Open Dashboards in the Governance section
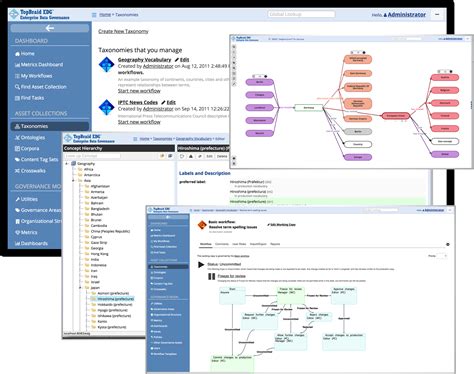 (31, 243)
